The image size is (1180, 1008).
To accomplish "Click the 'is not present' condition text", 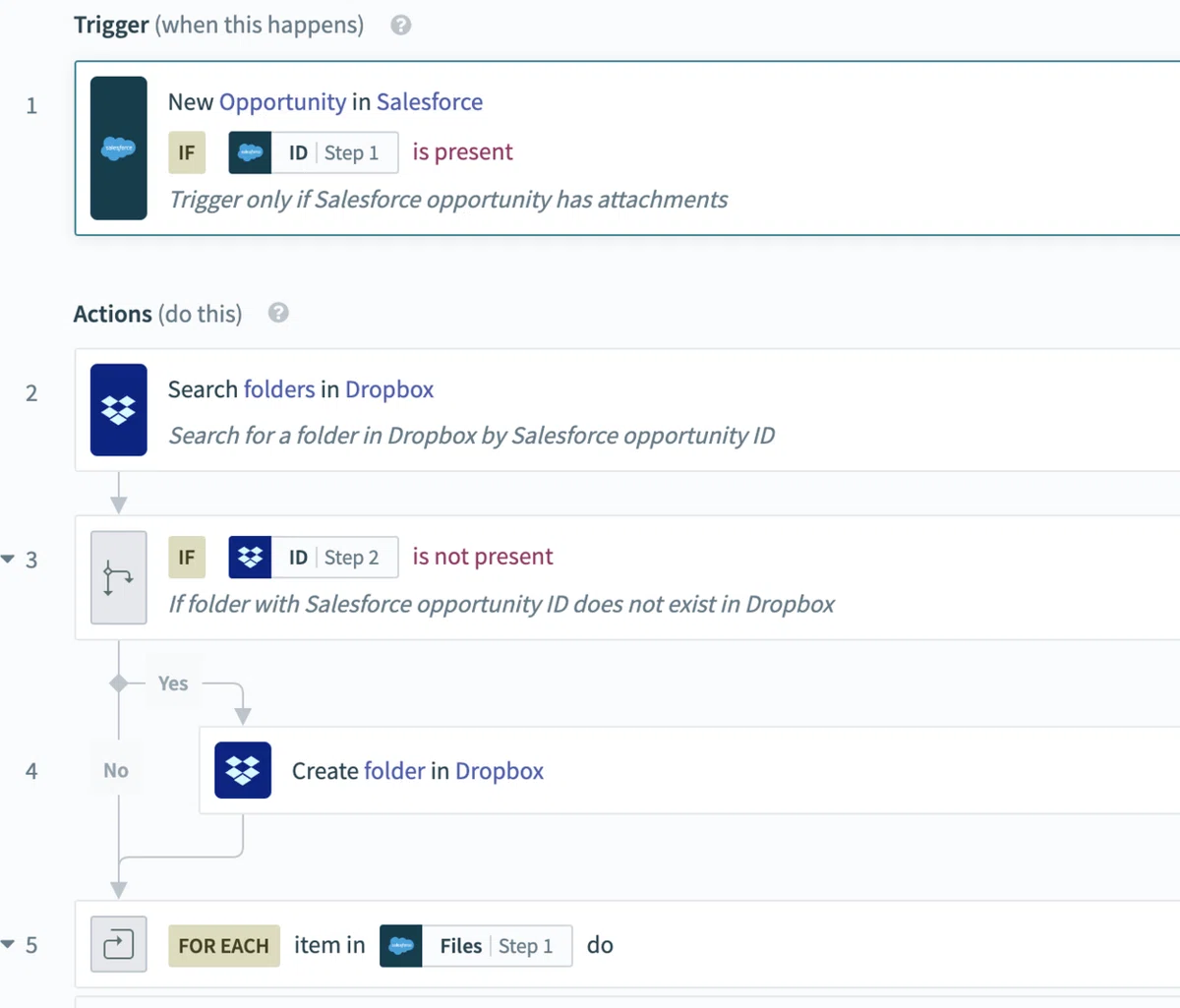I will coord(483,557).
